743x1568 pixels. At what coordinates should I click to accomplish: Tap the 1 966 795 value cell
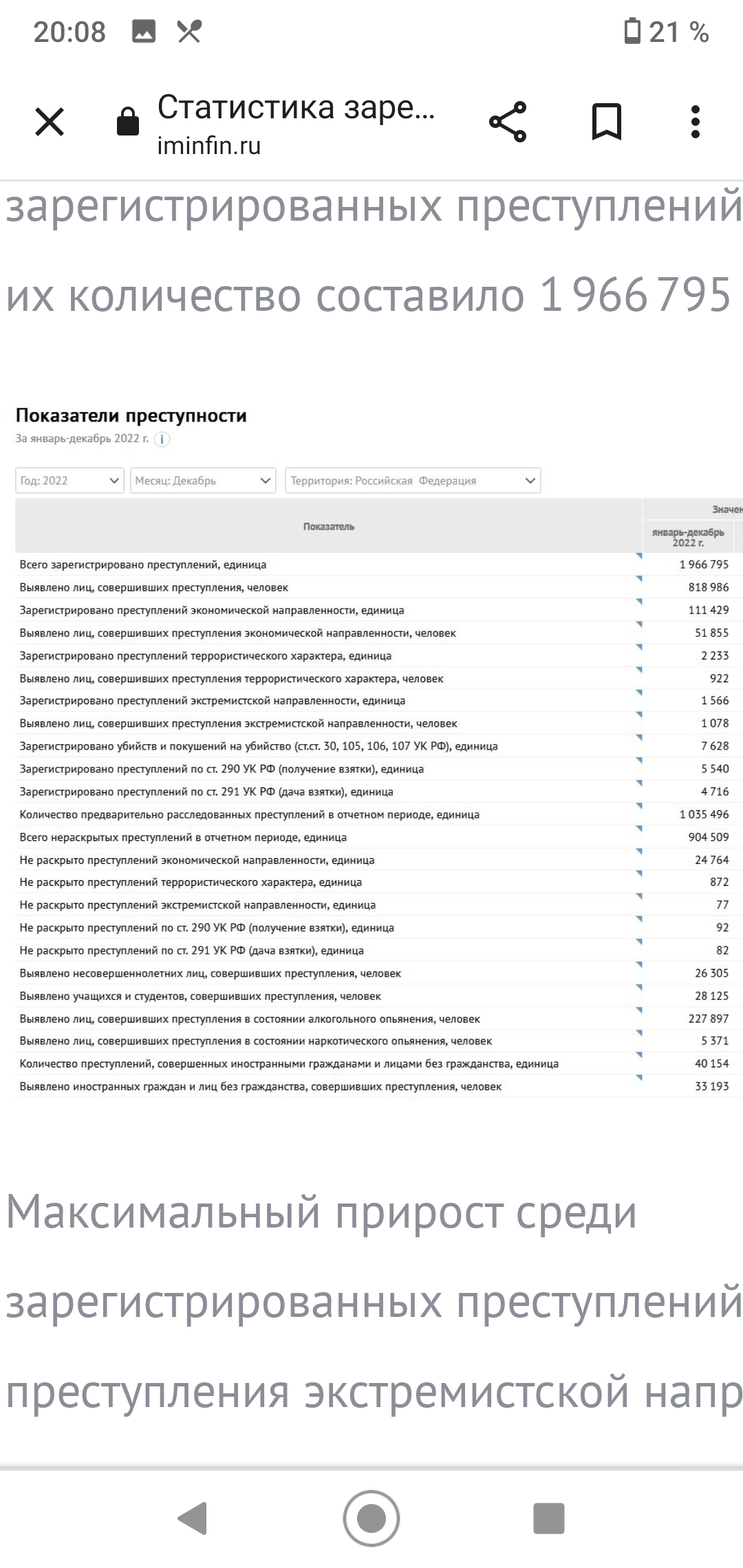click(x=703, y=565)
